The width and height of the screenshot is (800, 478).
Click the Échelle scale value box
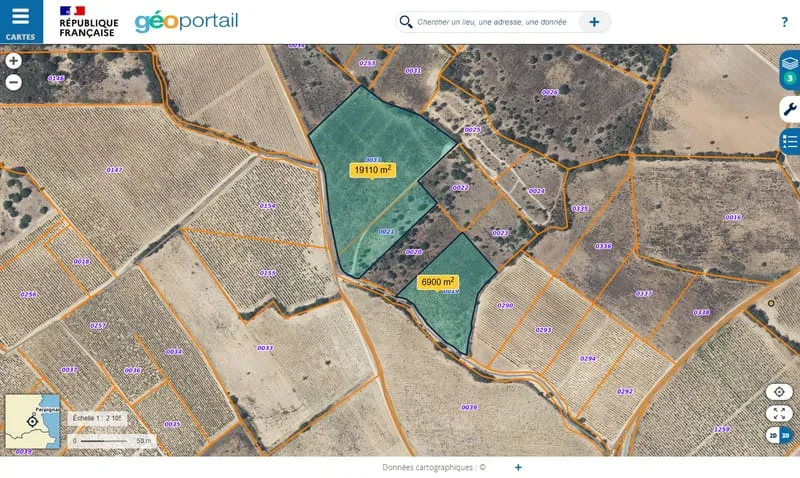click(x=97, y=418)
